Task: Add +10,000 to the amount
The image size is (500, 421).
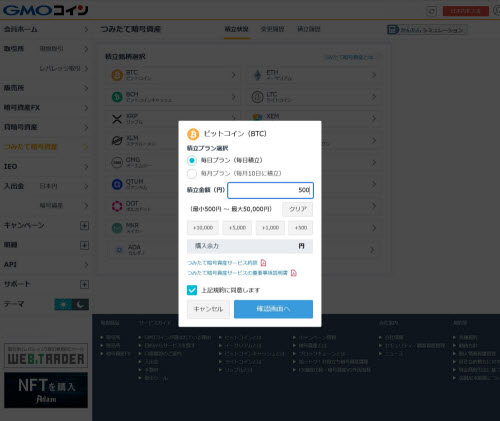Action: (203, 228)
